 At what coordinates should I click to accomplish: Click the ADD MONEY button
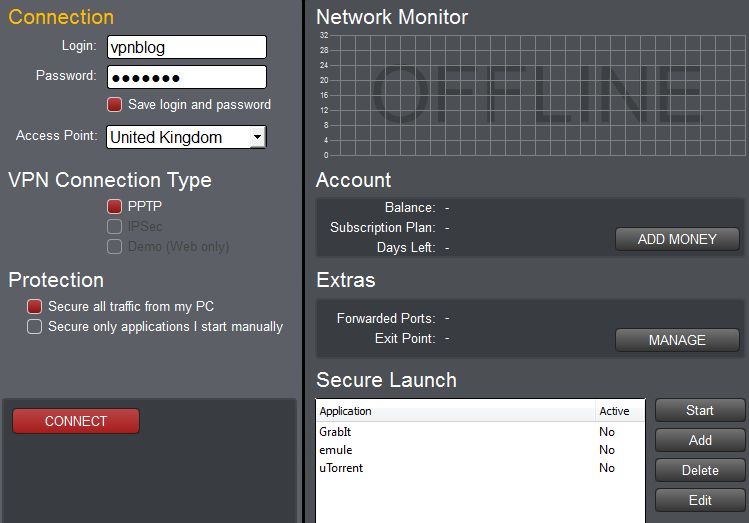point(677,239)
